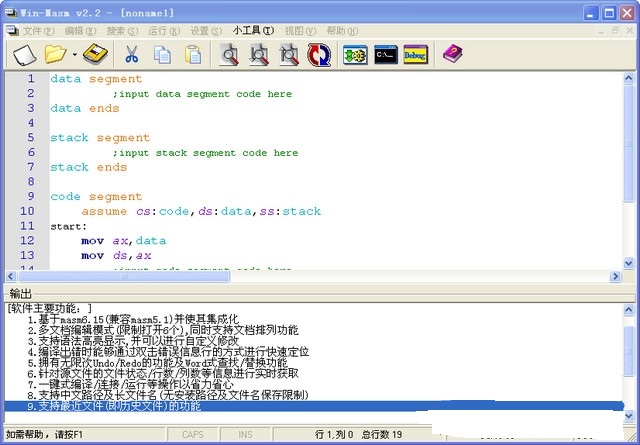Image resolution: width=640 pixels, height=445 pixels.
Task: Save file using the floppy disk icon
Action: point(95,54)
